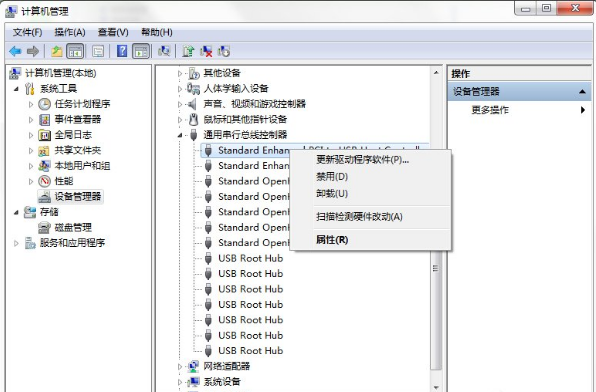Choose 禁用(D) from the context menu
The width and height of the screenshot is (596, 392).
[x=332, y=177]
